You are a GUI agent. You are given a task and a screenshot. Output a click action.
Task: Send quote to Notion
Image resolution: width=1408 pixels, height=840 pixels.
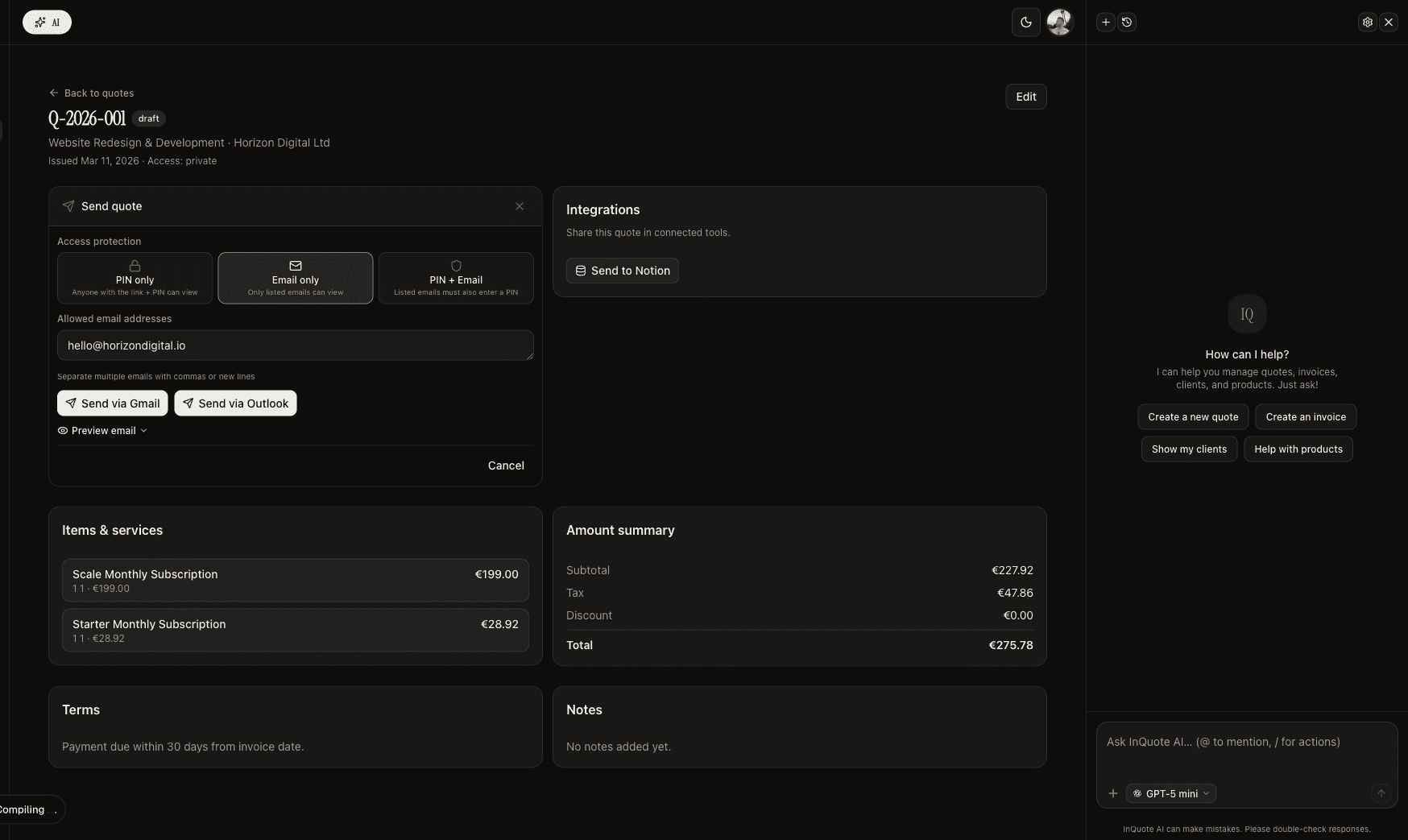(623, 271)
